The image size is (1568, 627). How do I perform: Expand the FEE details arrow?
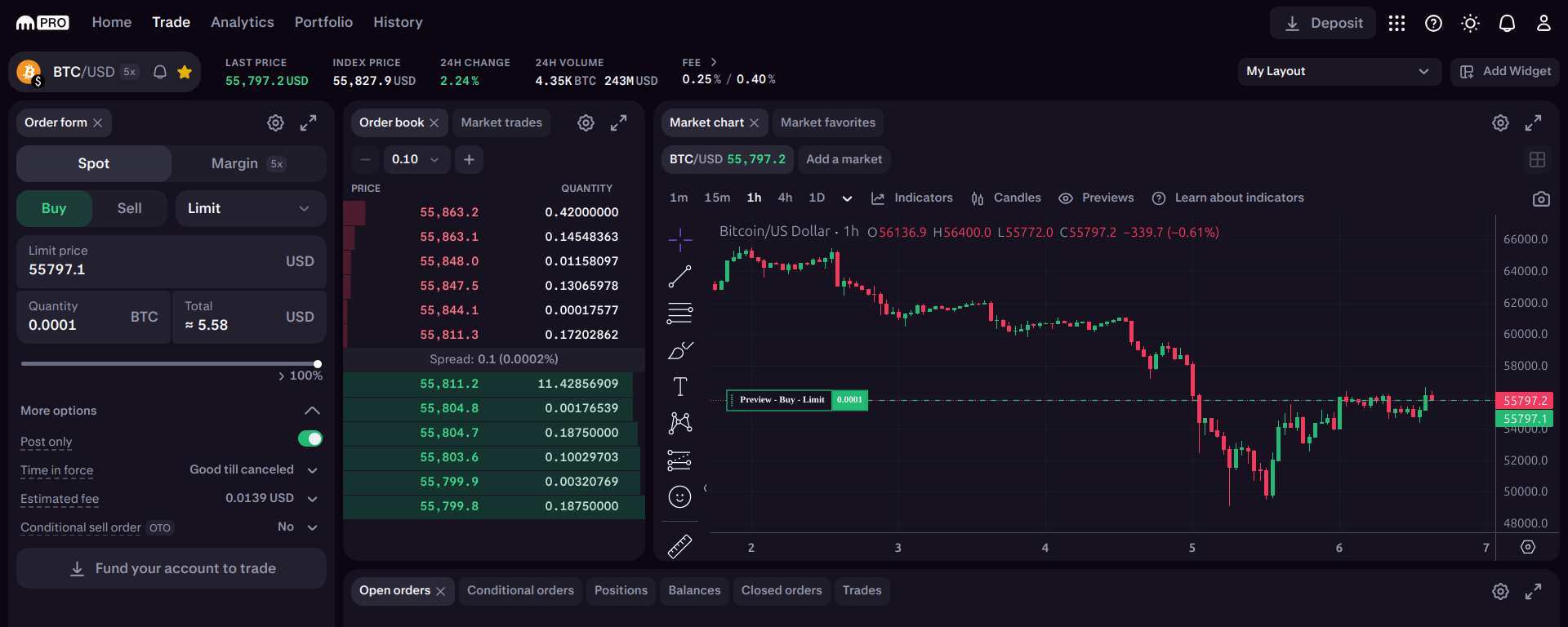pyautogui.click(x=713, y=62)
